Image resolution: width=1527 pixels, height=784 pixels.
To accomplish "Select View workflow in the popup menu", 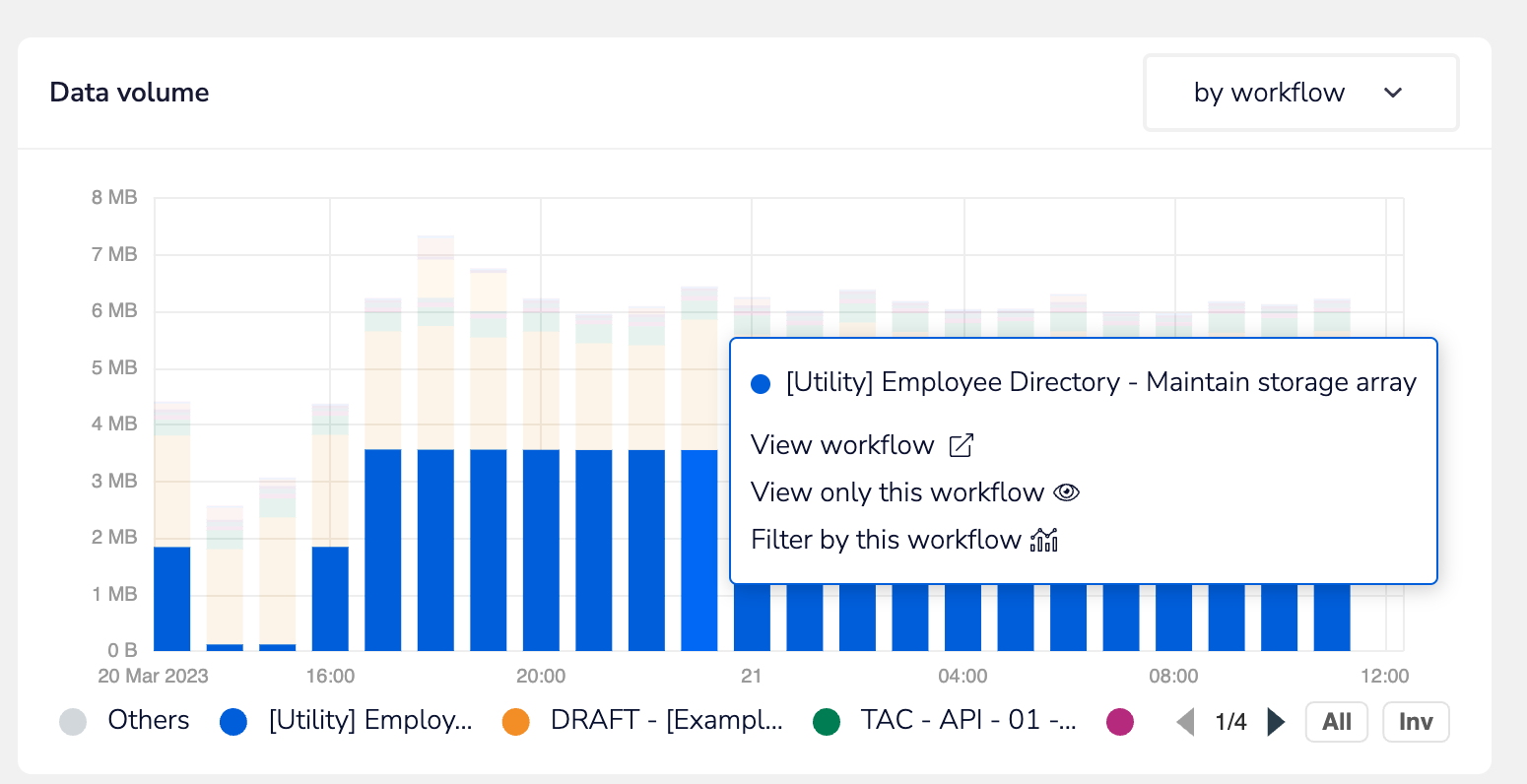I will coord(842,445).
